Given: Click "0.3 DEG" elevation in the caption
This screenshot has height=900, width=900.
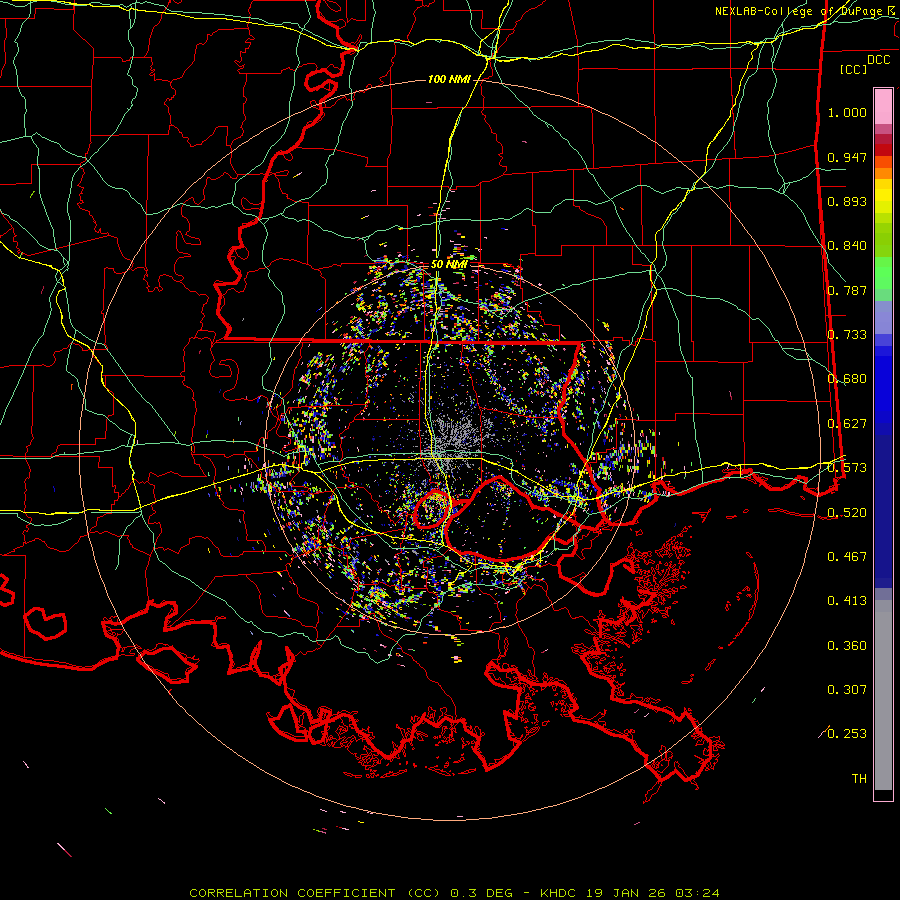Looking at the screenshot, I should coord(483,893).
